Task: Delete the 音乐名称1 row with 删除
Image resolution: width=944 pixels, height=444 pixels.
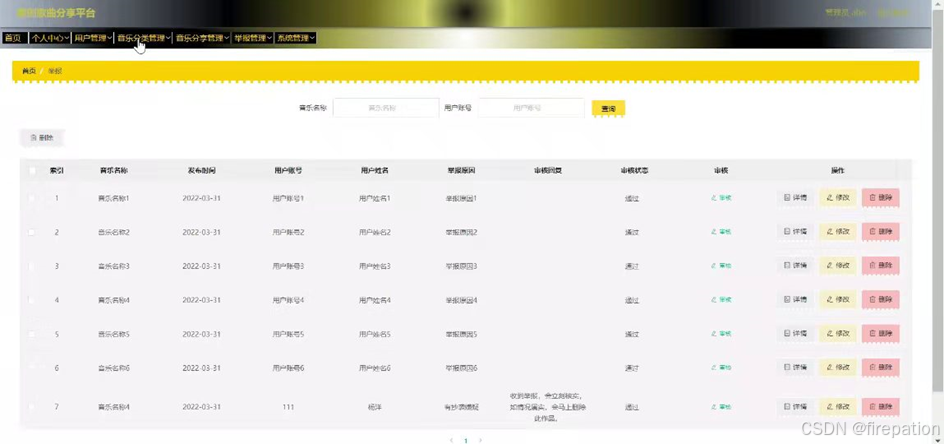Action: tap(881, 198)
